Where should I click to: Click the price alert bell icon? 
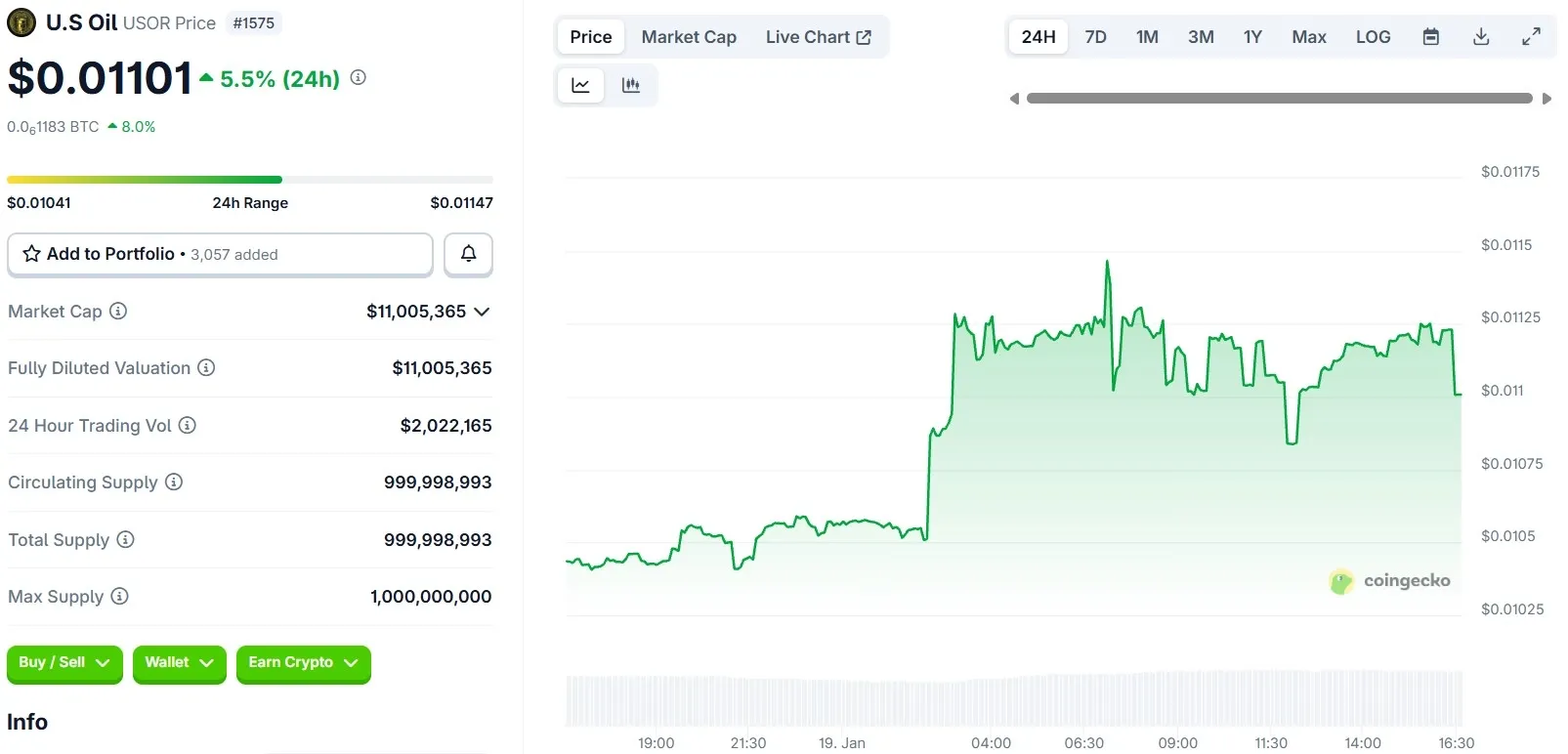tap(468, 254)
